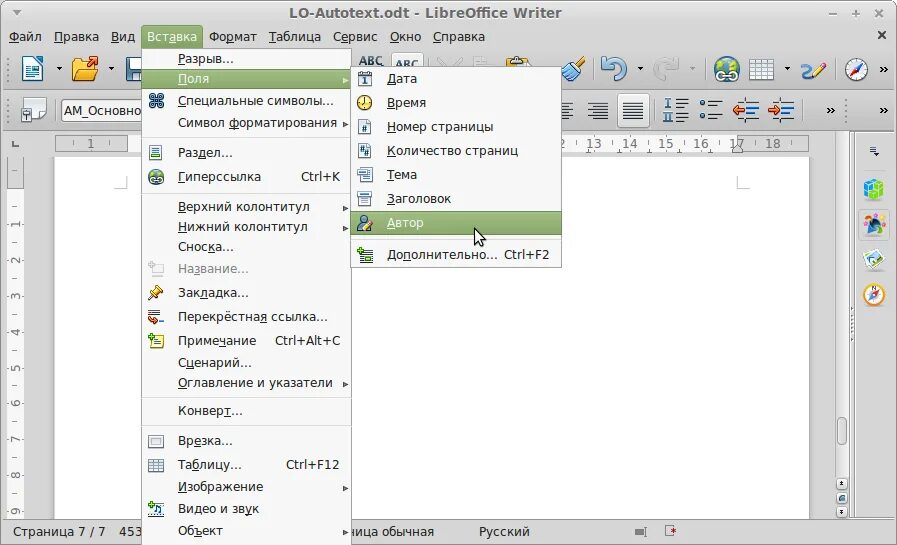Screen dimensions: 897x545
Task: Open the Сервис menu
Action: 355,37
